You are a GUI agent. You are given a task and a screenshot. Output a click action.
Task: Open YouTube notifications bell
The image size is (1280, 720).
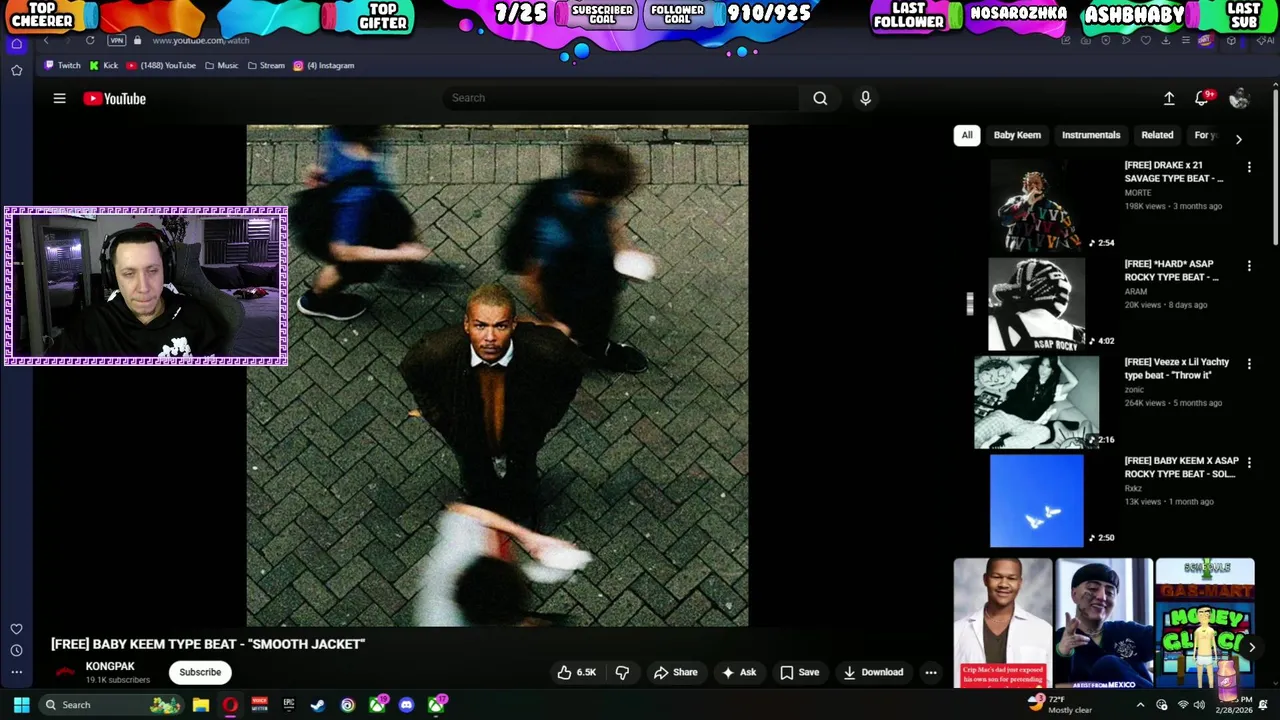point(1202,98)
